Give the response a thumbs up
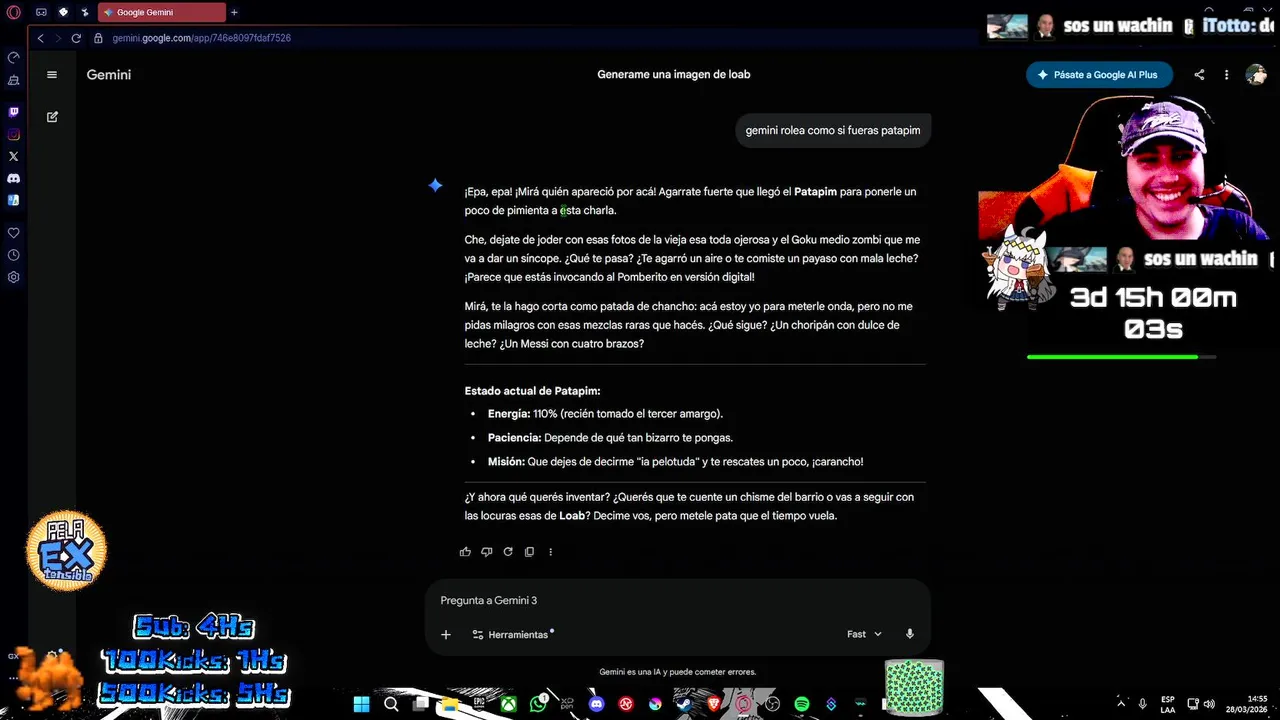1280x720 pixels. coord(465,551)
